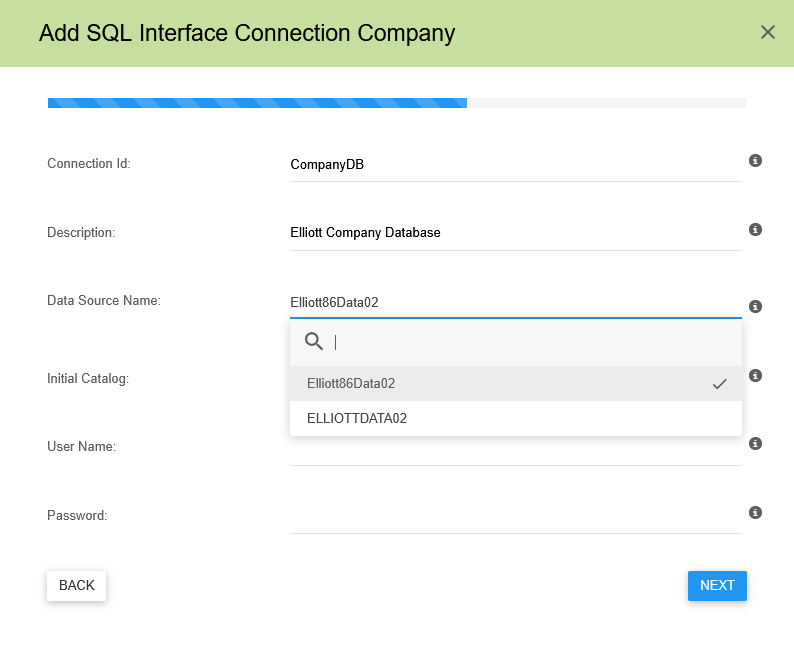Click the info icon for Connection Id
The height and width of the screenshot is (666, 794).
pos(756,160)
